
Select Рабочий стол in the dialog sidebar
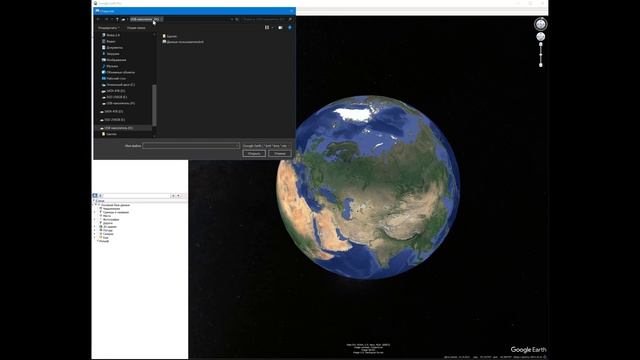pos(113,78)
